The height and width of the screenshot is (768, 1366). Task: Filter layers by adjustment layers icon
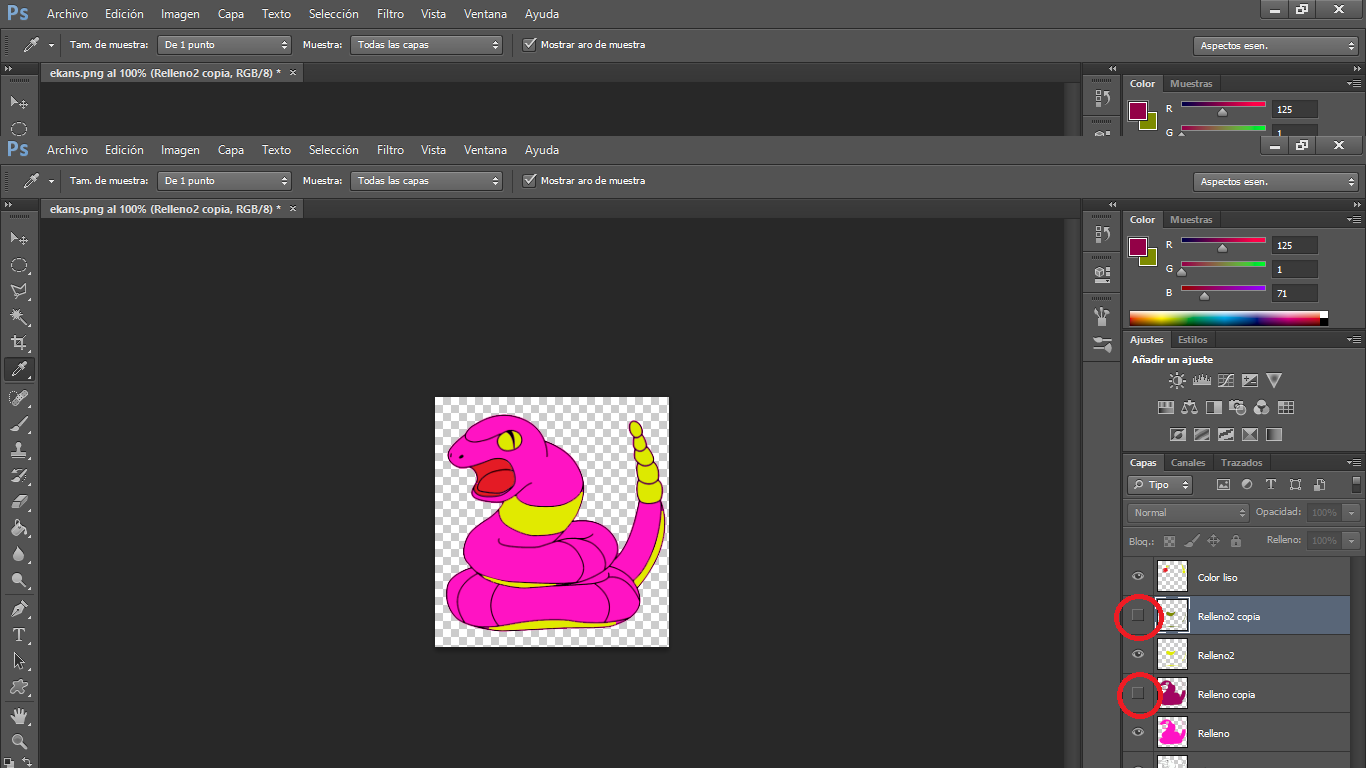(1247, 485)
